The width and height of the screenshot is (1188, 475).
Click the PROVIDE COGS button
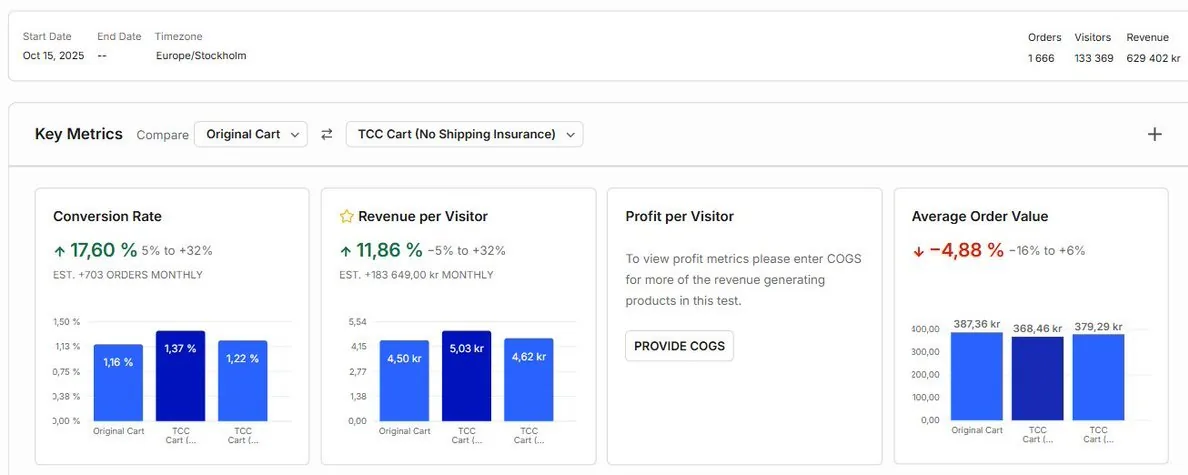click(x=680, y=346)
